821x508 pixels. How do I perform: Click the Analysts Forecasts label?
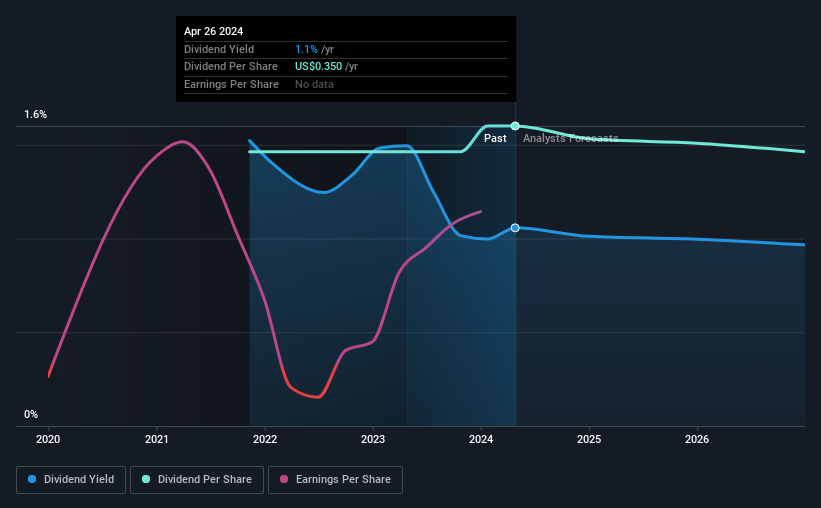(571, 138)
